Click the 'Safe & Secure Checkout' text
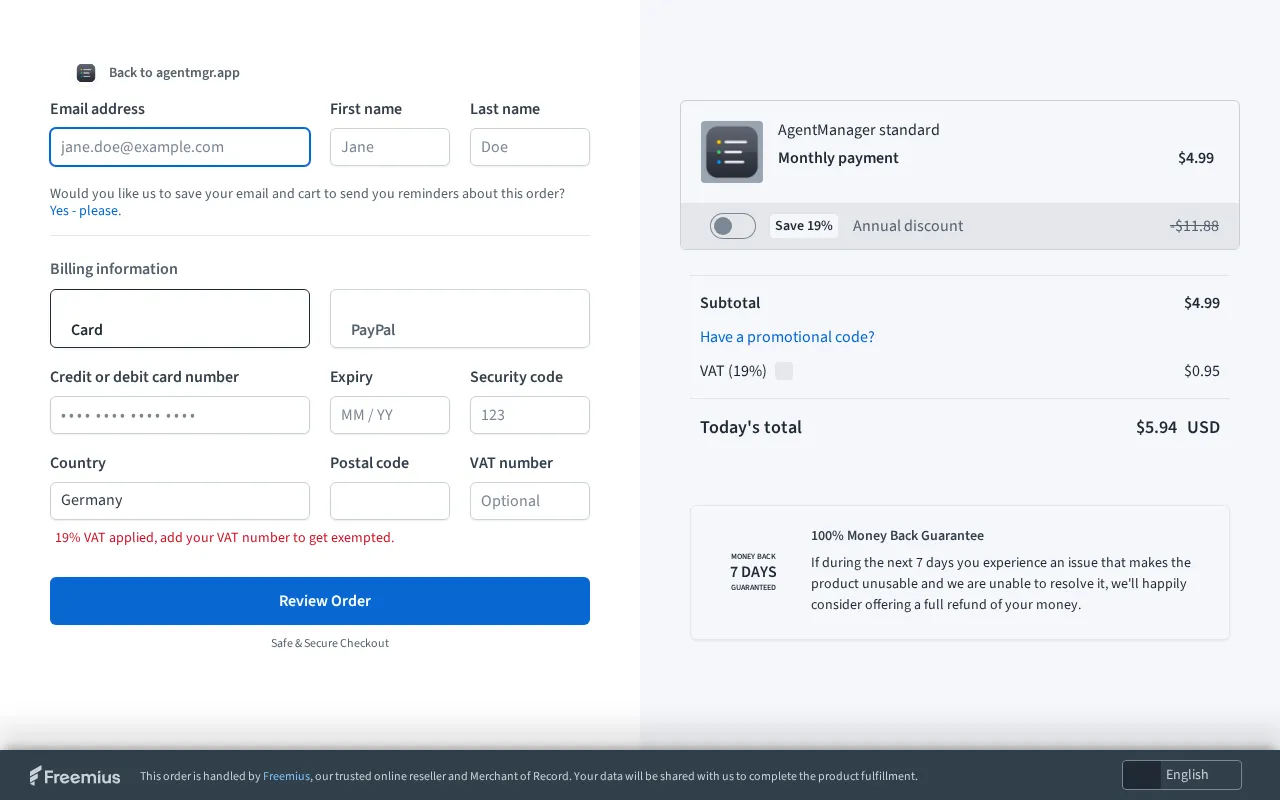Screen dimensions: 1280x800 coord(330,643)
